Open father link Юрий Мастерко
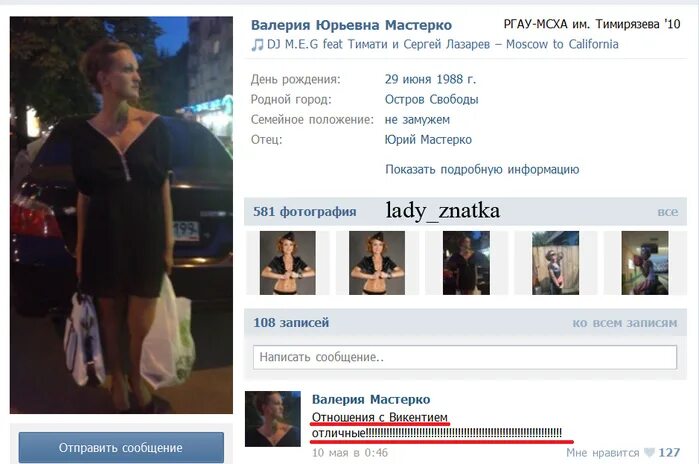Image resolution: width=699 pixels, height=464 pixels. (428, 140)
